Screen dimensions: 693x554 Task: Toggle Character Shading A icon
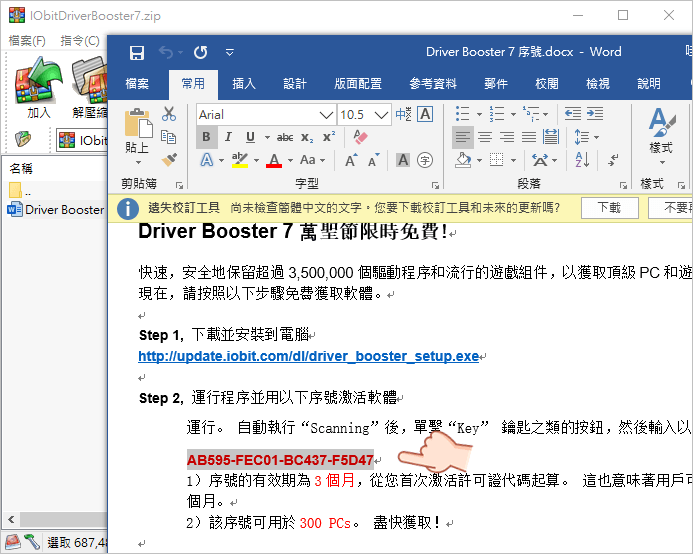[x=403, y=160]
